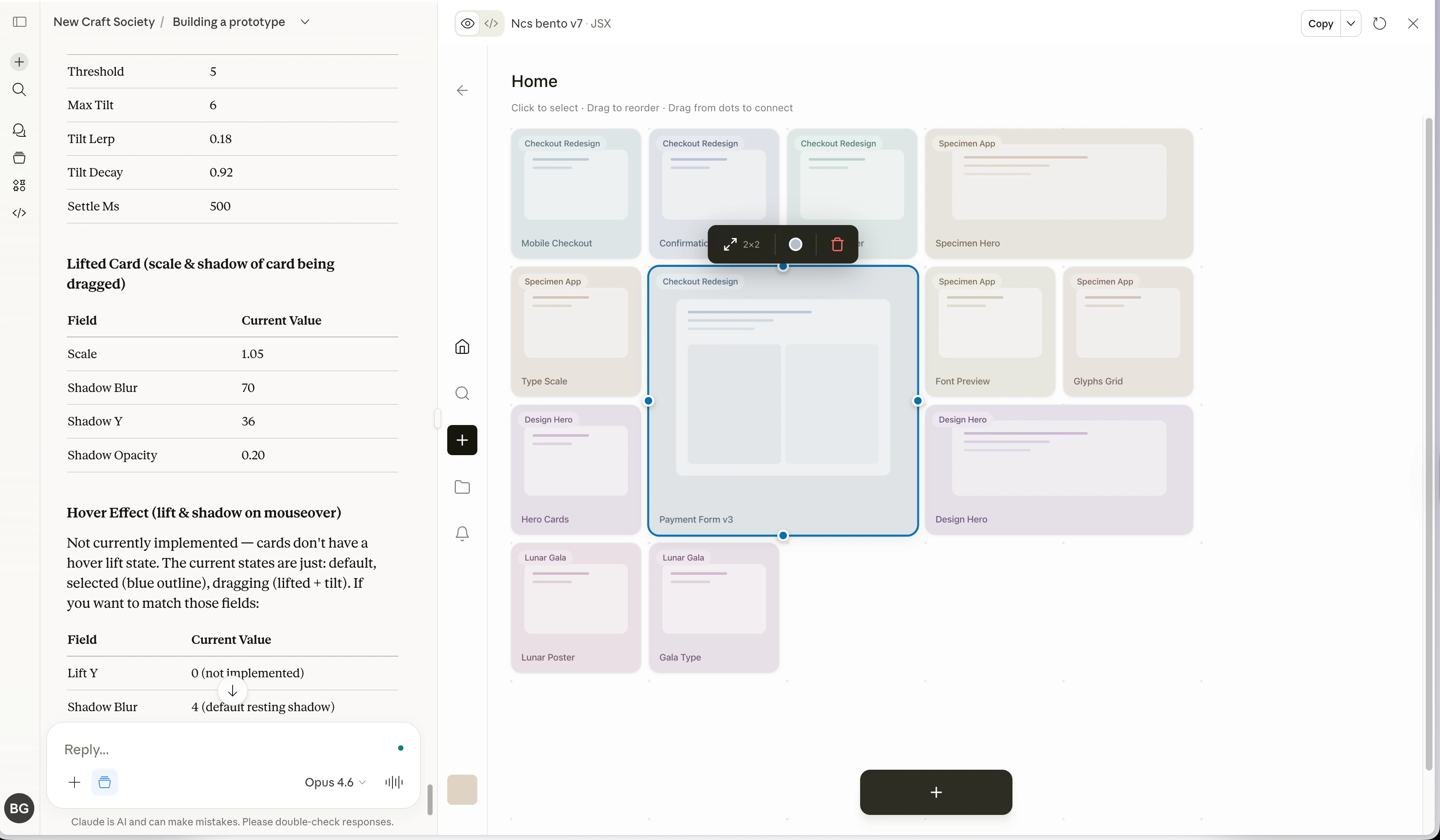The height and width of the screenshot is (840, 1440).
Task: Switch artifact to code view
Action: tap(491, 23)
